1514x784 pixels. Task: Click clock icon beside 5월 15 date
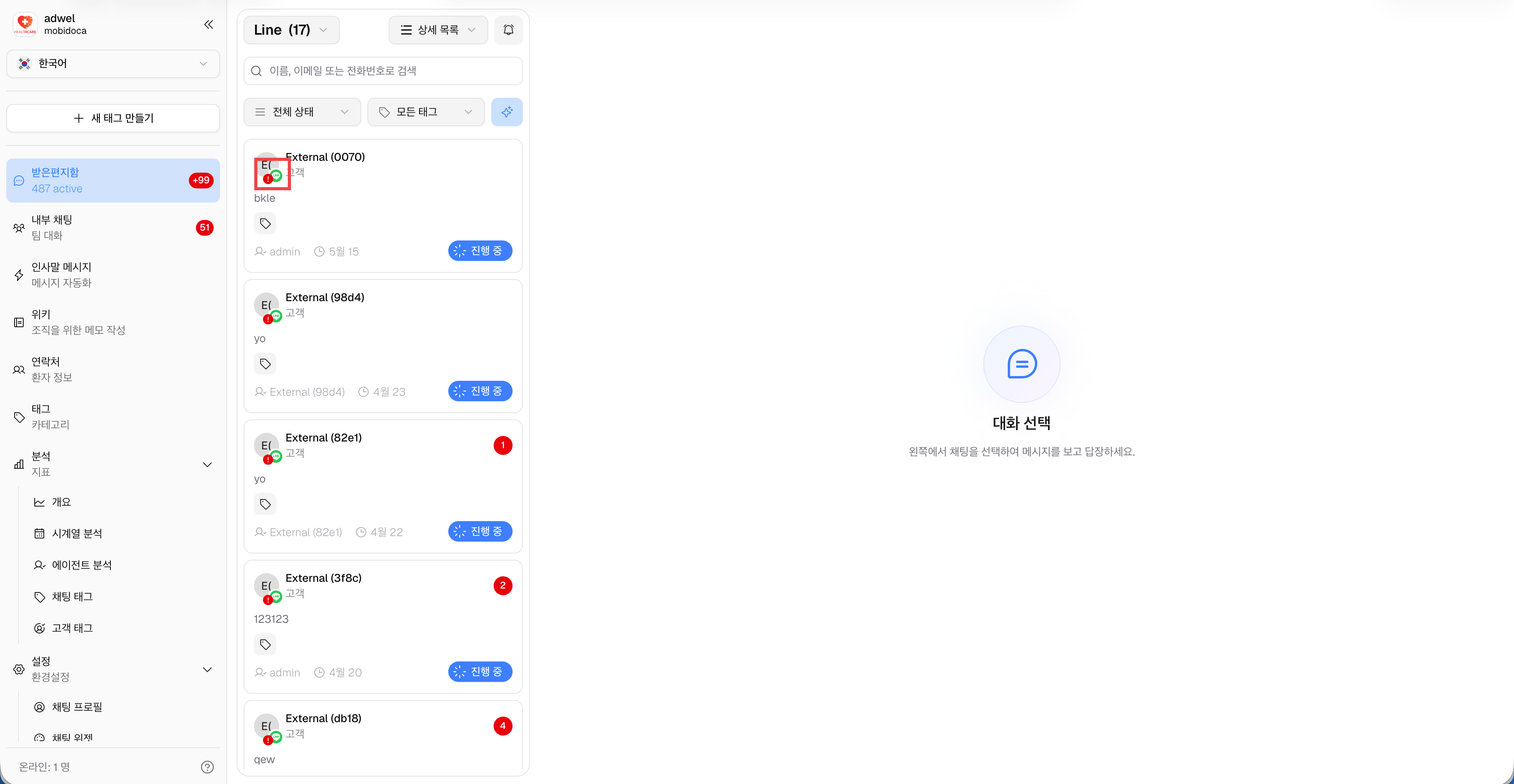point(319,251)
